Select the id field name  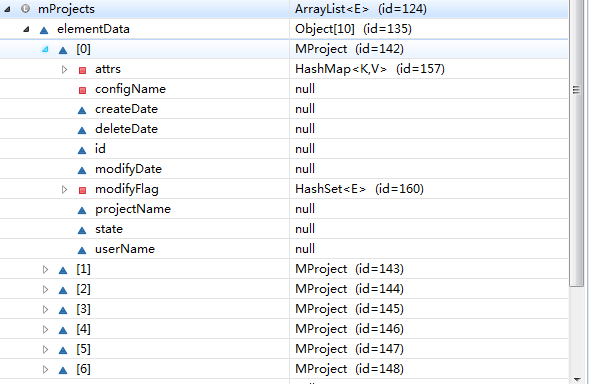click(x=100, y=149)
